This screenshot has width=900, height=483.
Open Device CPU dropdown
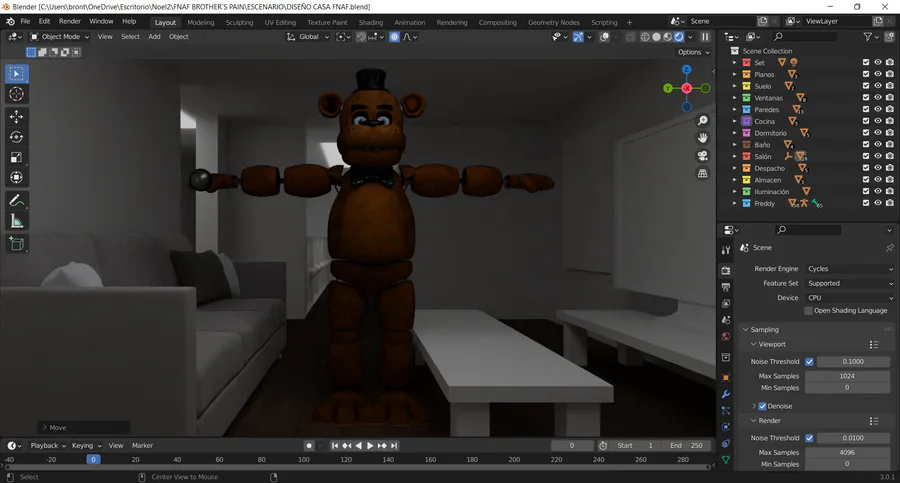[x=850, y=297]
